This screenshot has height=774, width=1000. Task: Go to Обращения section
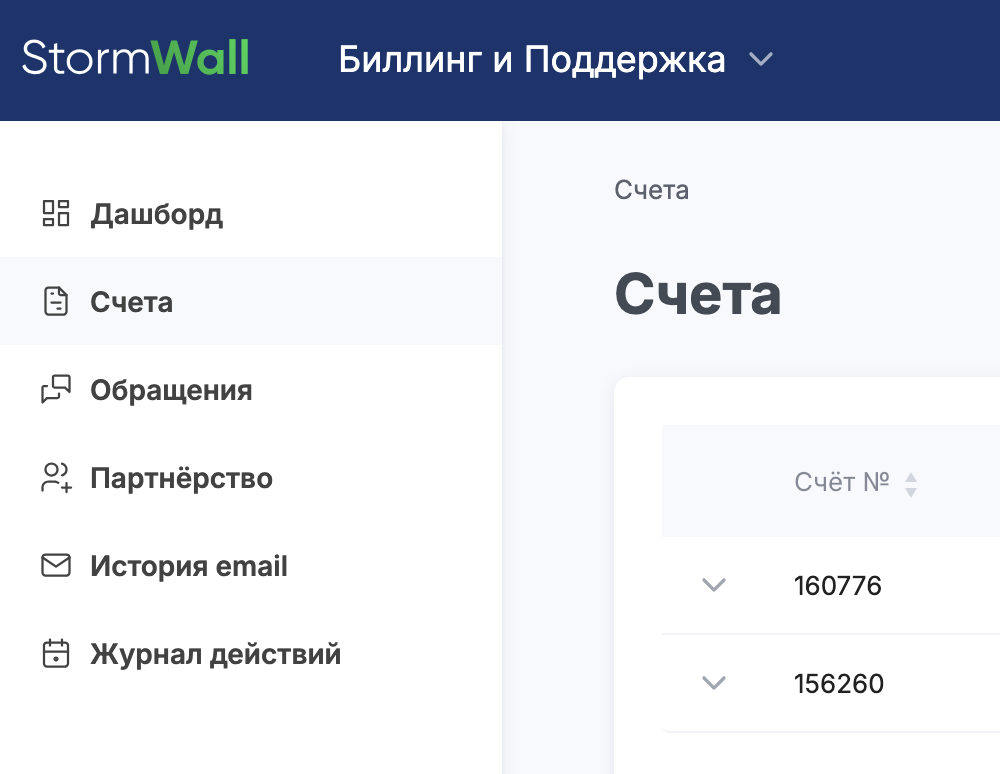pos(171,390)
